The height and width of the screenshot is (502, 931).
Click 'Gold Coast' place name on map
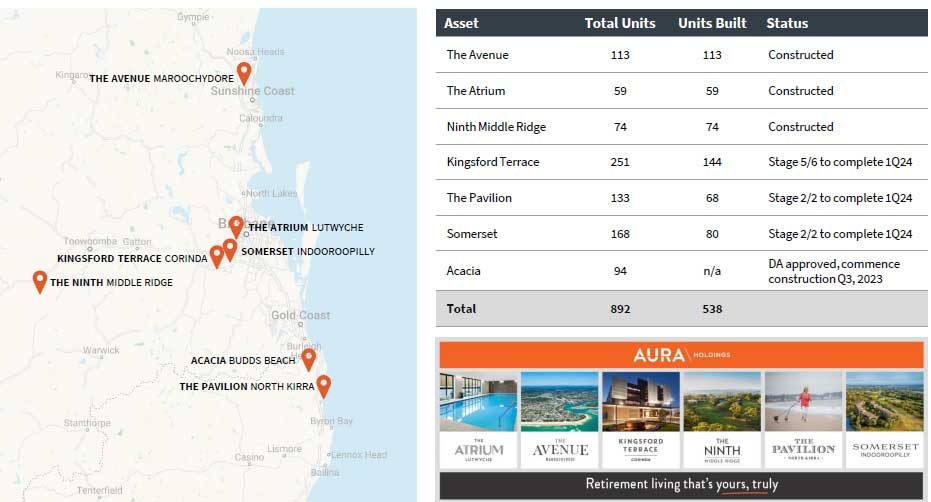pos(300,315)
